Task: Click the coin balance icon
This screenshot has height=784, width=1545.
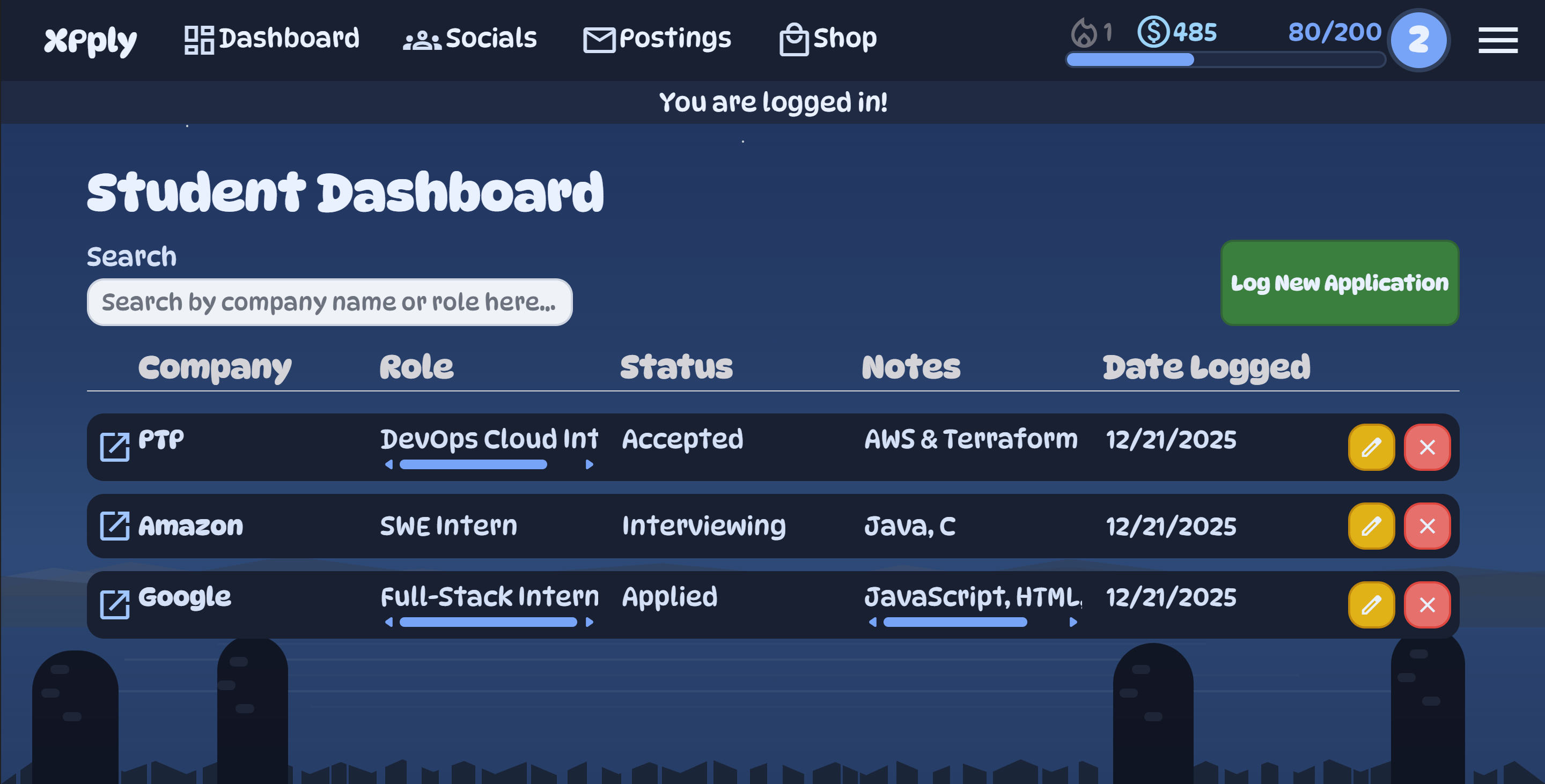Action: pos(1153,32)
